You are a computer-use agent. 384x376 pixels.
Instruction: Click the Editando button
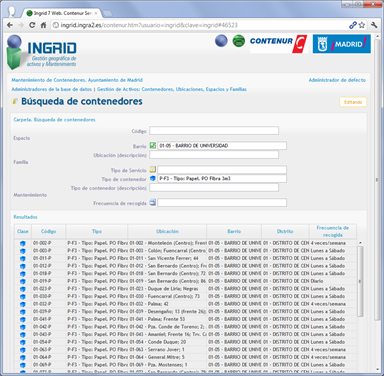(x=353, y=102)
